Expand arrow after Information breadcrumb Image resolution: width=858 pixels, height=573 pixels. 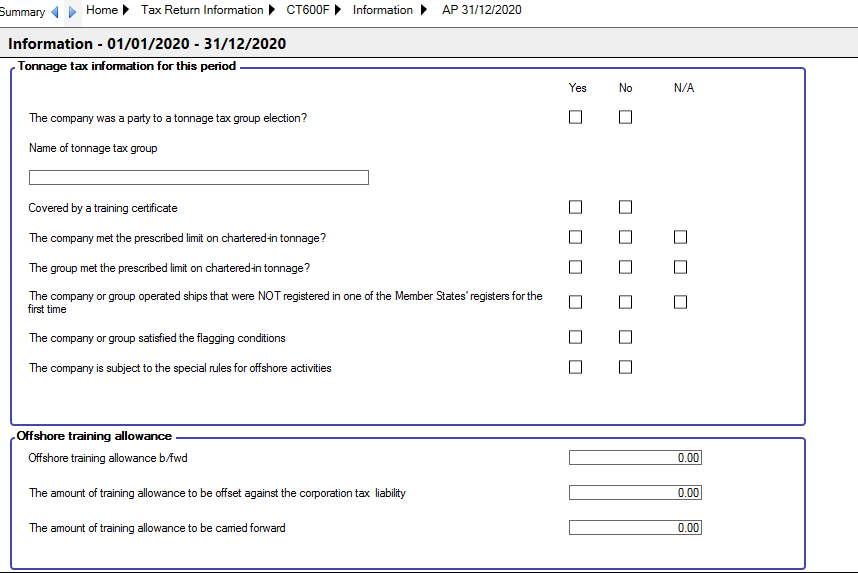(x=424, y=10)
